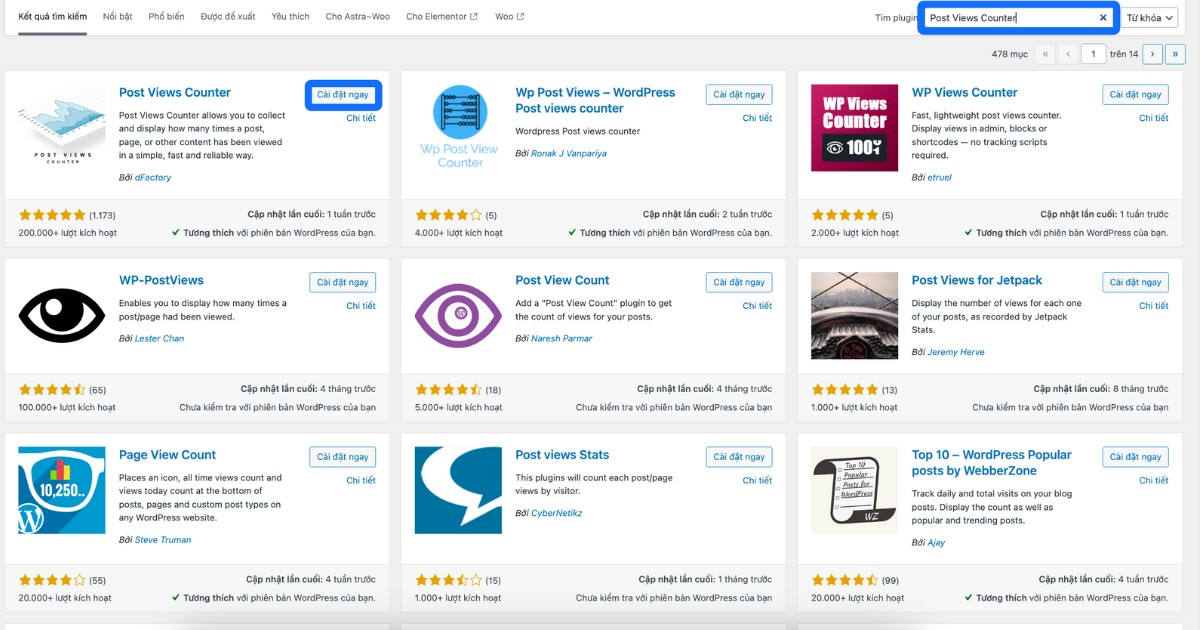Viewport: 1200px width, 630px height.
Task: Install WP Views Counter plugin now
Action: [1136, 95]
